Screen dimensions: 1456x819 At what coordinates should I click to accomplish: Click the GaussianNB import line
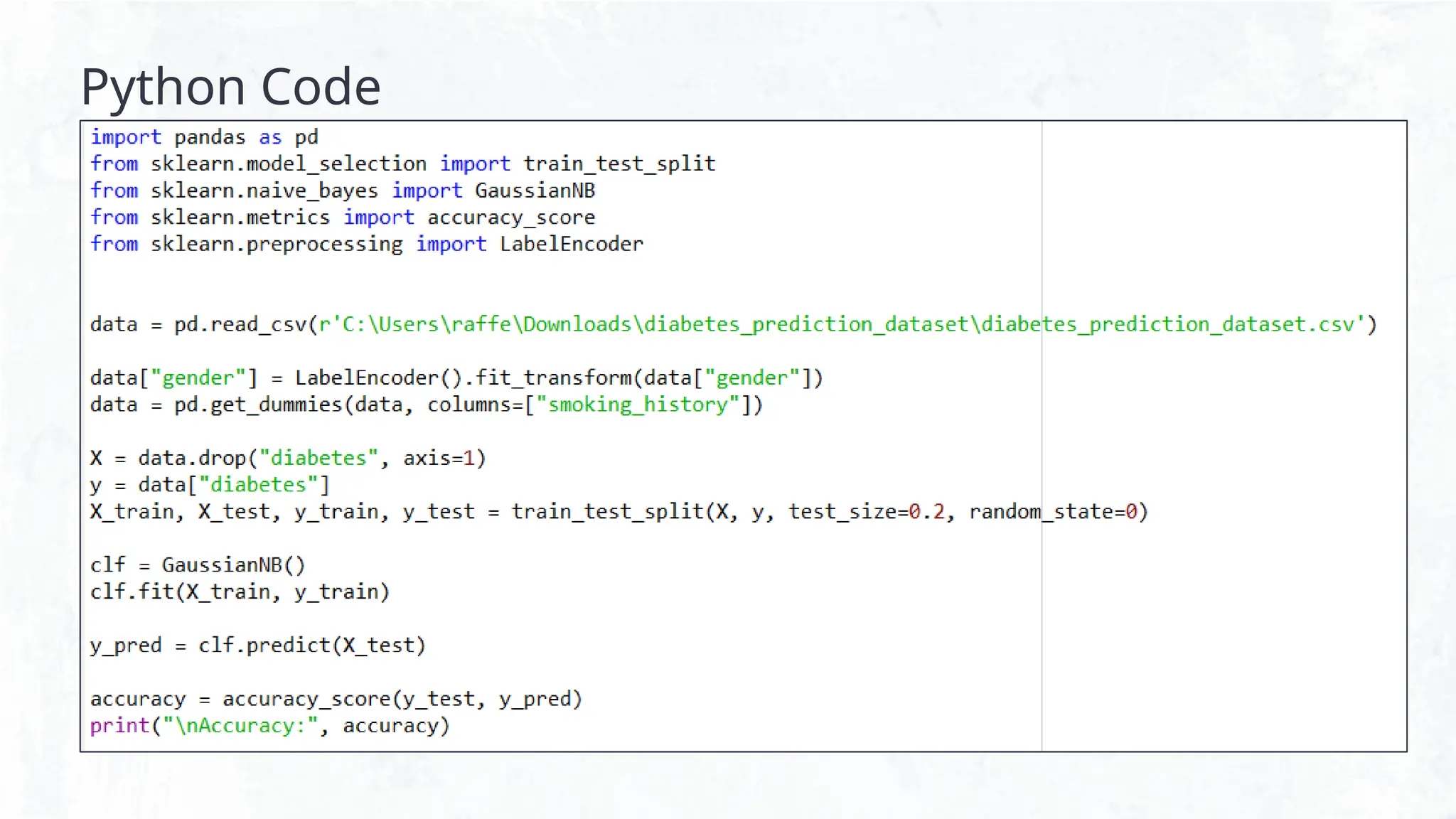click(343, 191)
